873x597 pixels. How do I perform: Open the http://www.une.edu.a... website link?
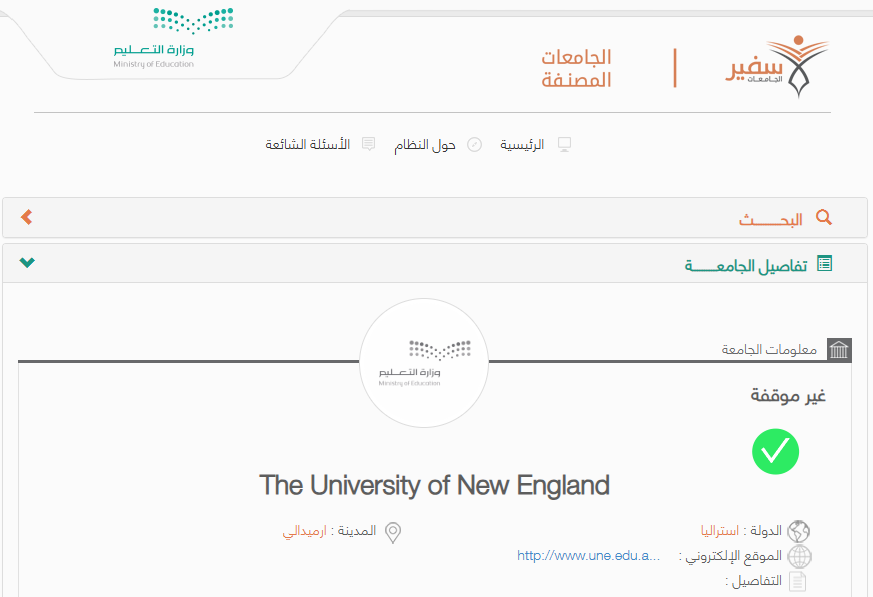[x=588, y=555]
